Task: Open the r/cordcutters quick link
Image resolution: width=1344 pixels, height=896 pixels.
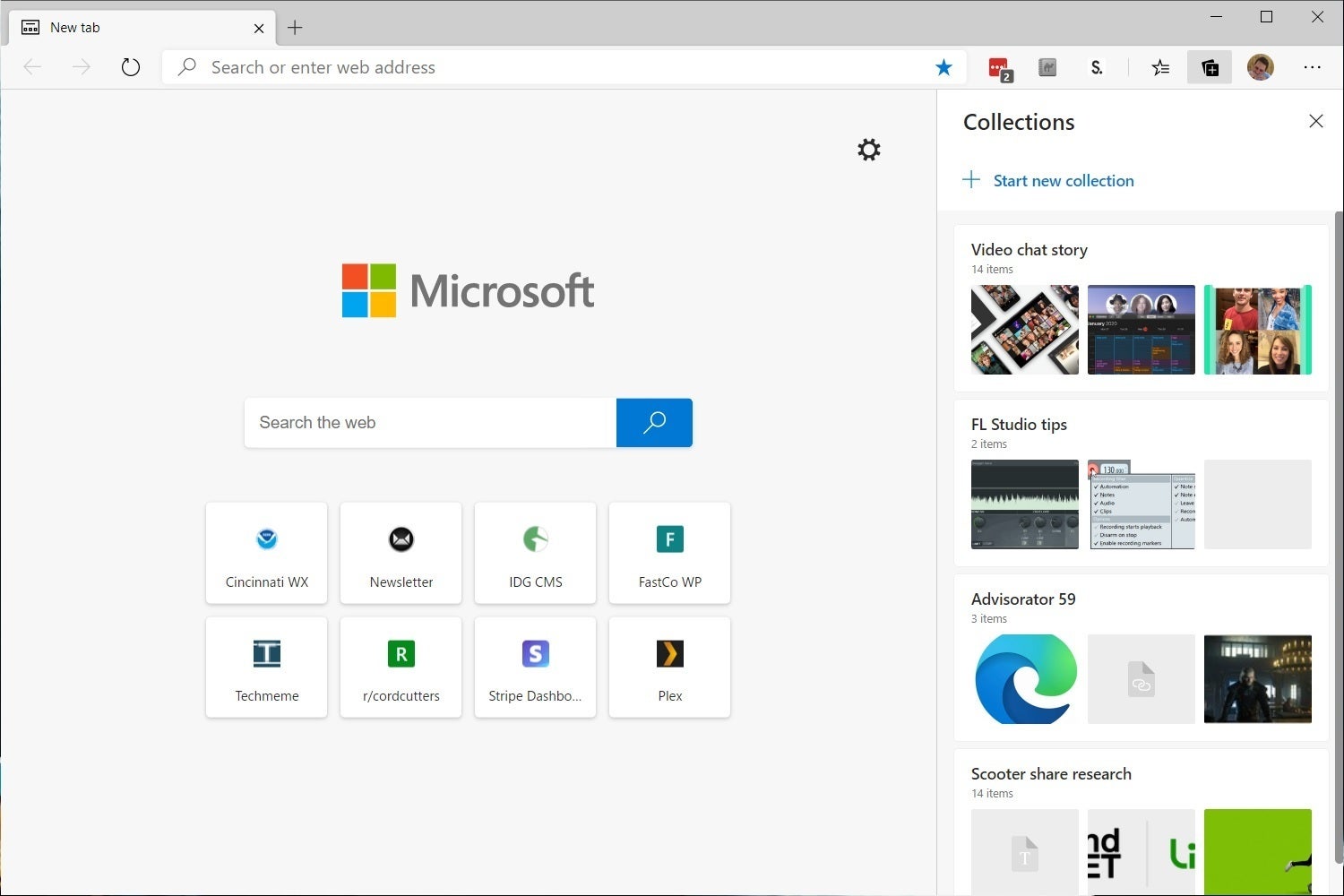Action: click(401, 667)
